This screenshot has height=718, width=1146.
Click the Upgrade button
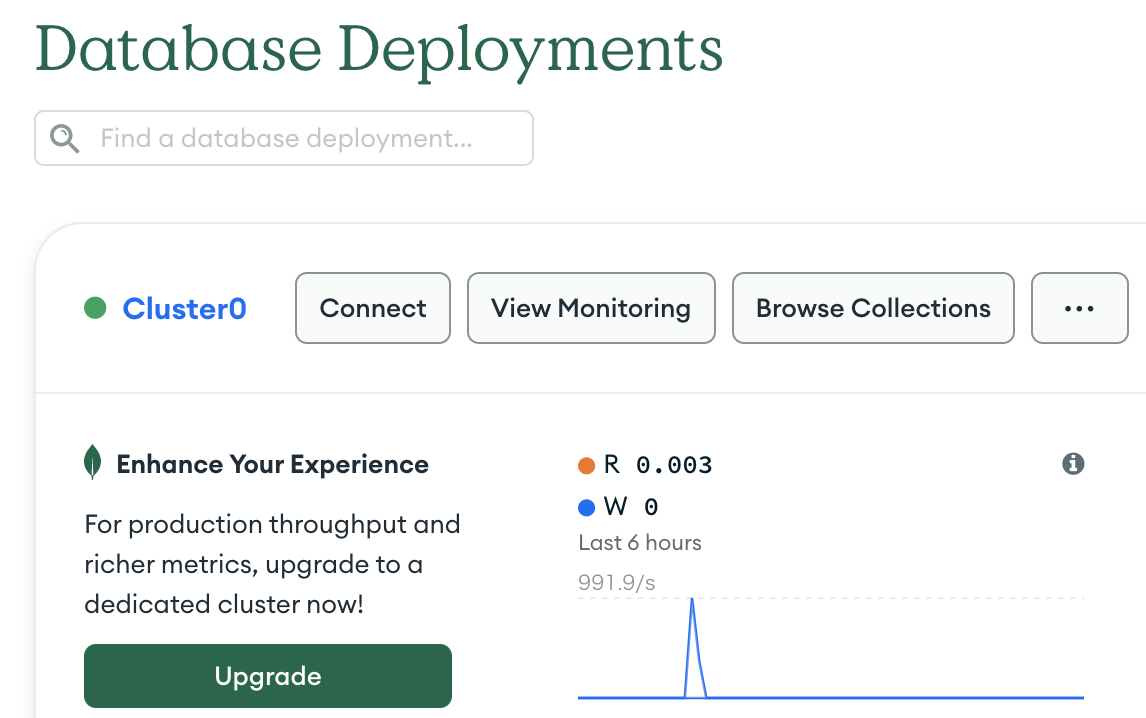(x=267, y=676)
